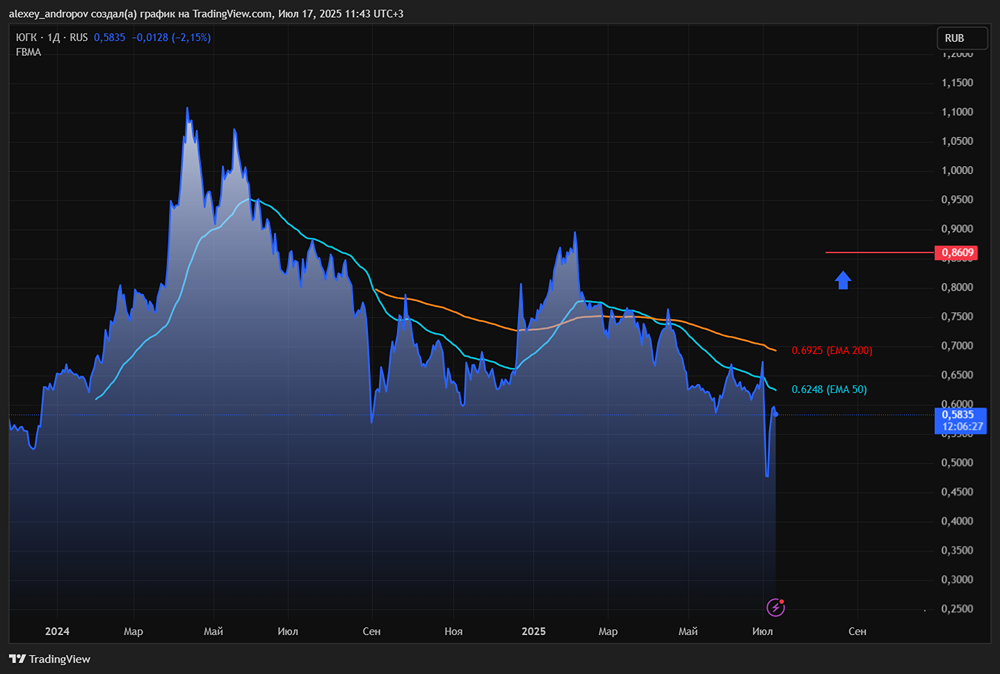Viewport: 1000px width, 674px height.
Task: Click the 1,0000 price axis label
Action: click(957, 170)
